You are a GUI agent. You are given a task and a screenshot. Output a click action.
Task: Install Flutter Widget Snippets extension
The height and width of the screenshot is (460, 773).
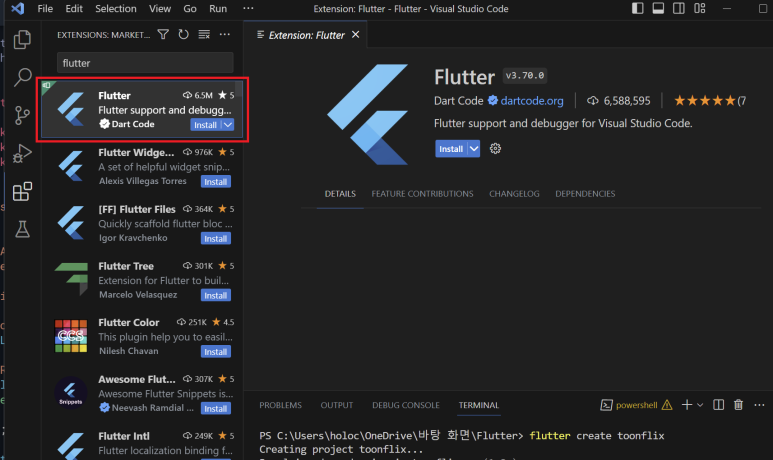click(215, 181)
